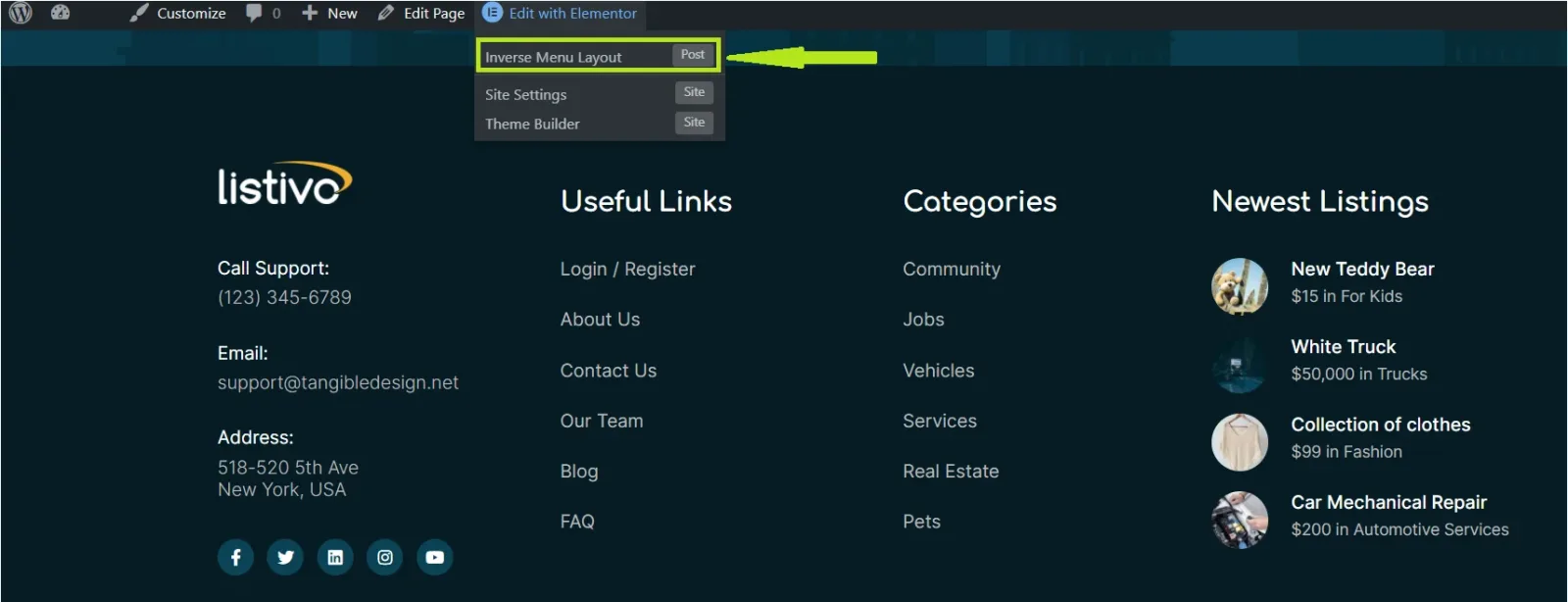Image resolution: width=1568 pixels, height=602 pixels.
Task: Click the Listivo footer logo
Action: pos(284,184)
